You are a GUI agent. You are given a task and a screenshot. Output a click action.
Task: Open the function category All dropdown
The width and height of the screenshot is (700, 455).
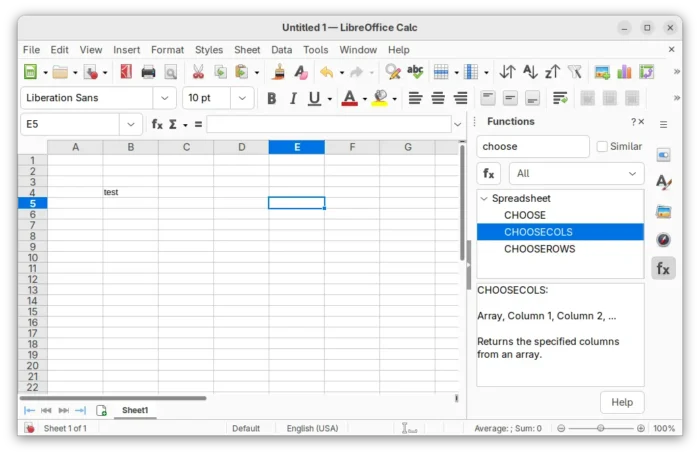[x=576, y=173]
